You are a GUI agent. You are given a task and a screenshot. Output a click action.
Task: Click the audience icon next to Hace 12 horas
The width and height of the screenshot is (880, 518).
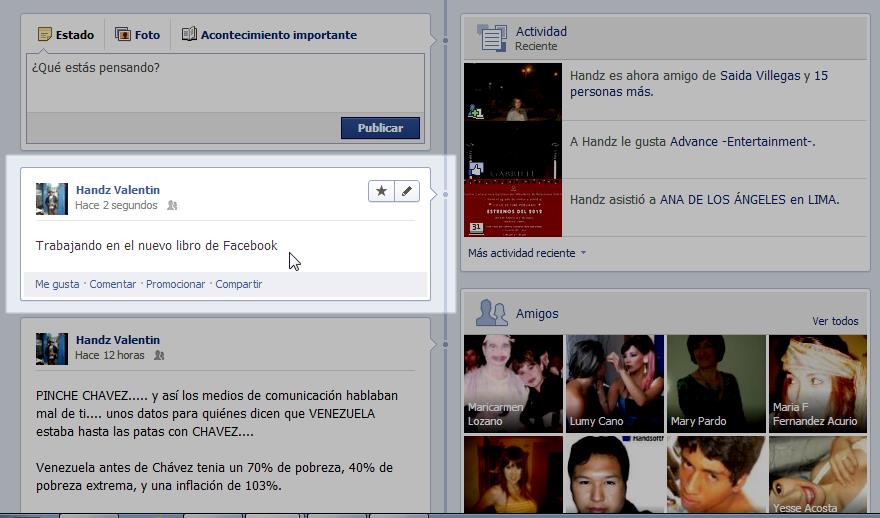pyautogui.click(x=159, y=355)
